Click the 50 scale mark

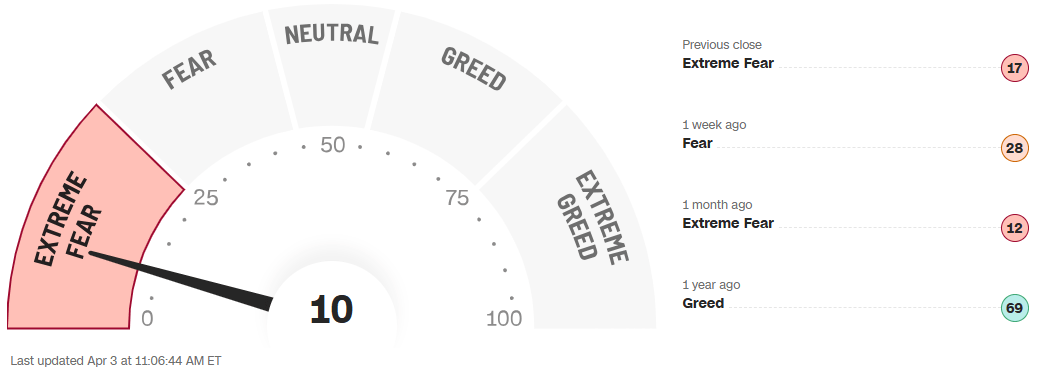pos(333,145)
